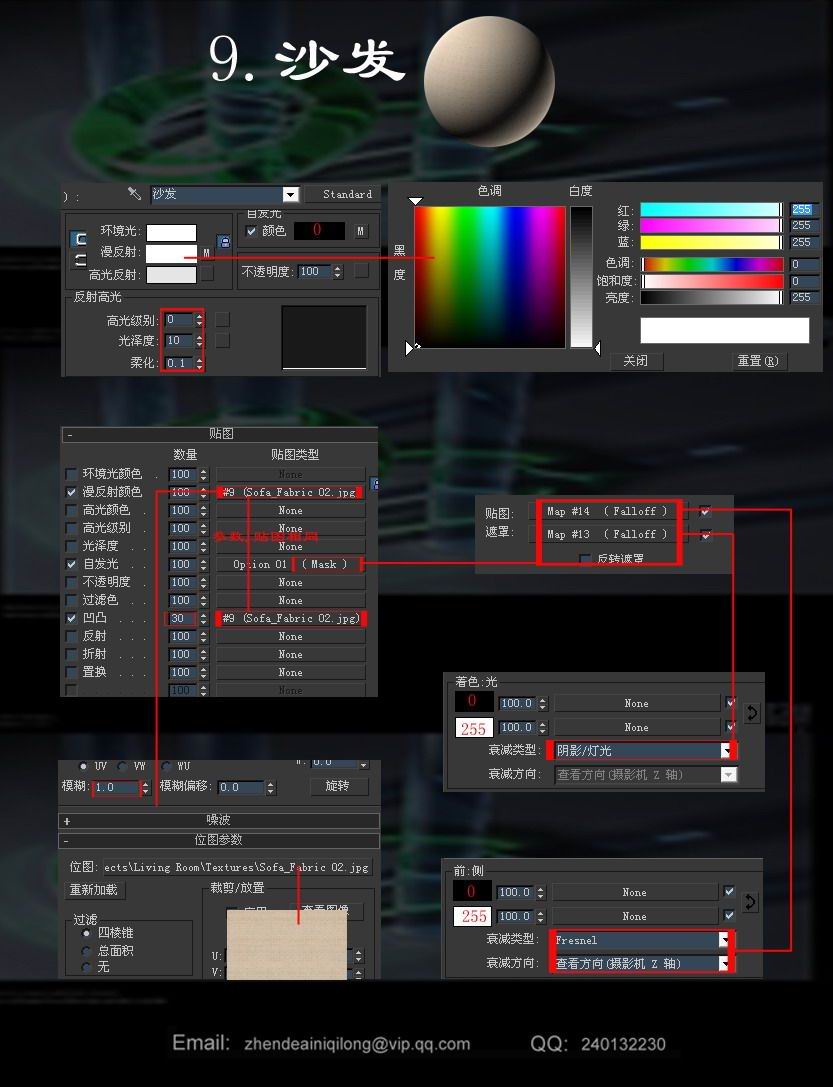The width and height of the screenshot is (833, 1087).
Task: Click the ambient-diffuse lock icon
Action: [224, 242]
